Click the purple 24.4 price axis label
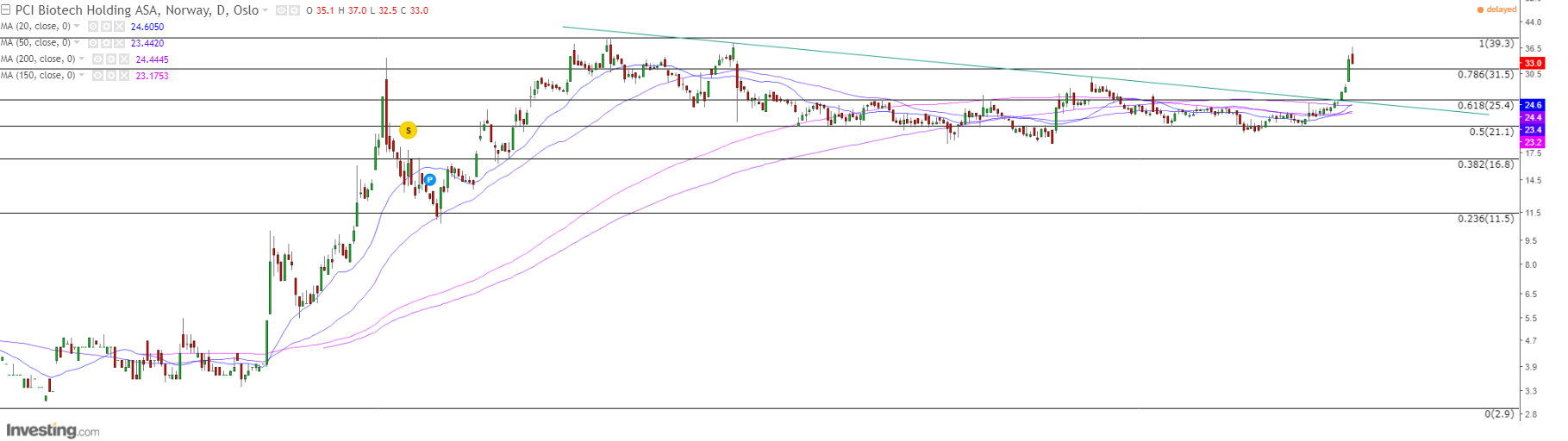The height and width of the screenshot is (441, 1568). (x=1533, y=117)
